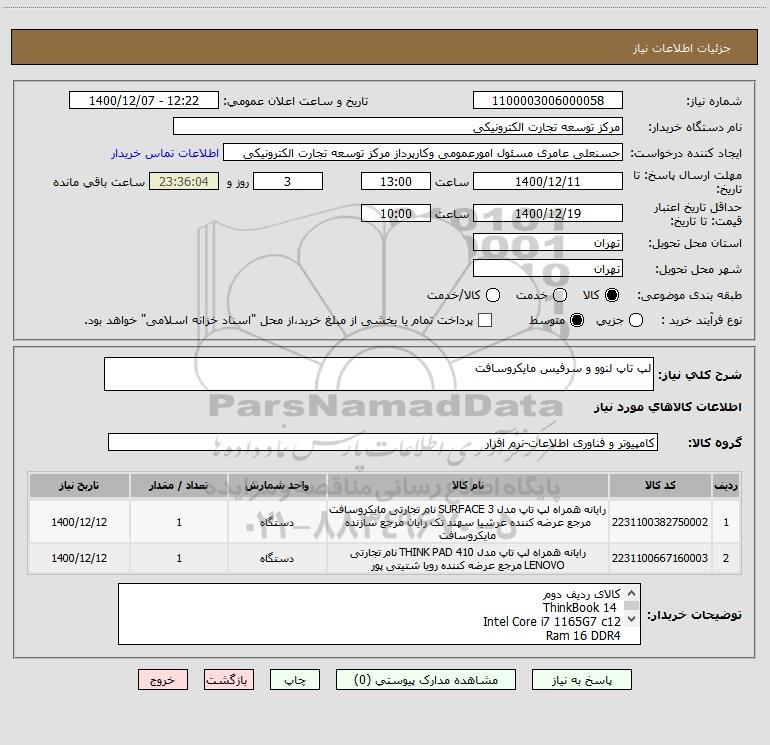Click the response deadline date 1400/12/11

point(548,181)
